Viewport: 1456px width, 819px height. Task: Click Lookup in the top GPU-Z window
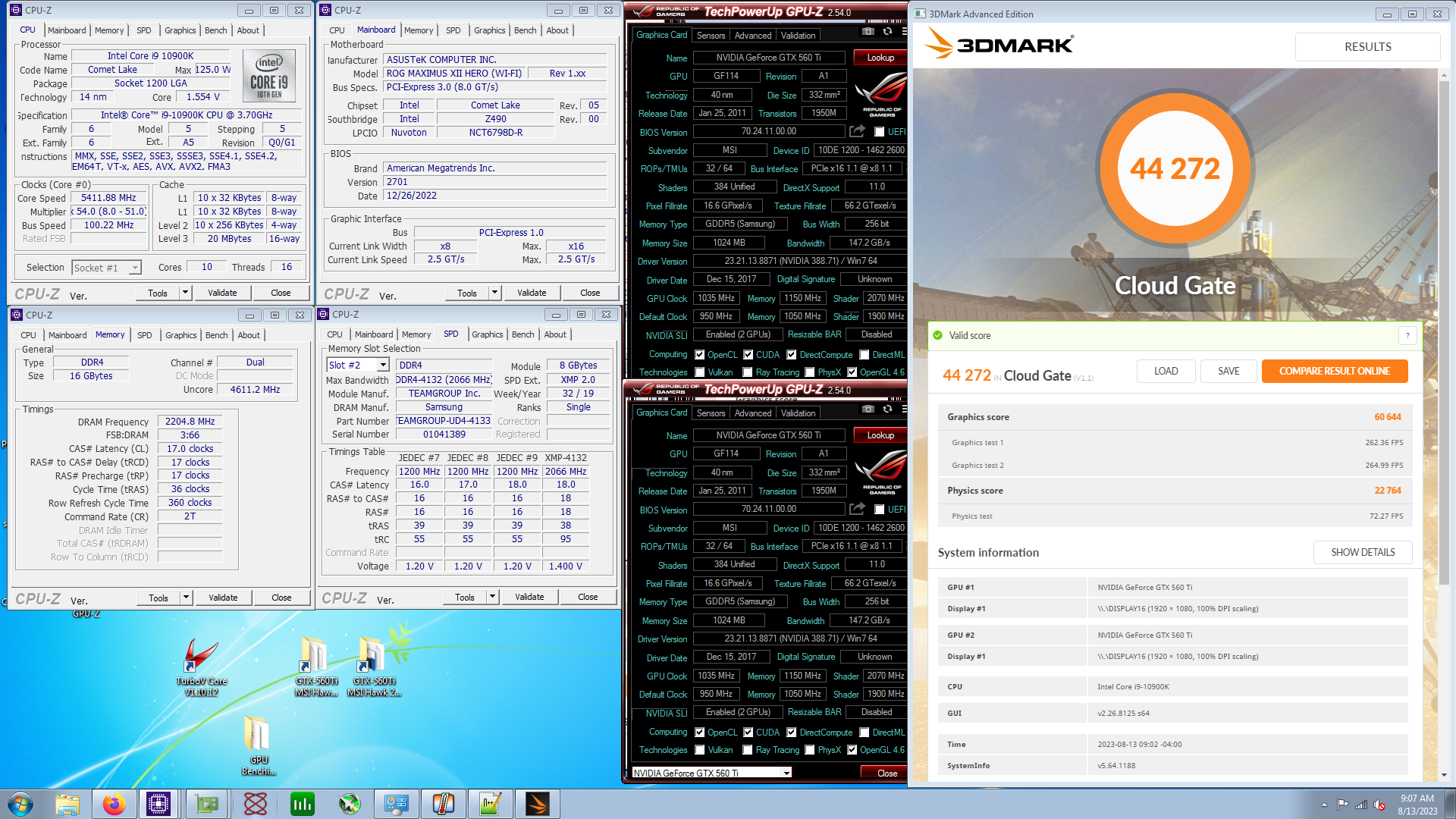coord(880,58)
